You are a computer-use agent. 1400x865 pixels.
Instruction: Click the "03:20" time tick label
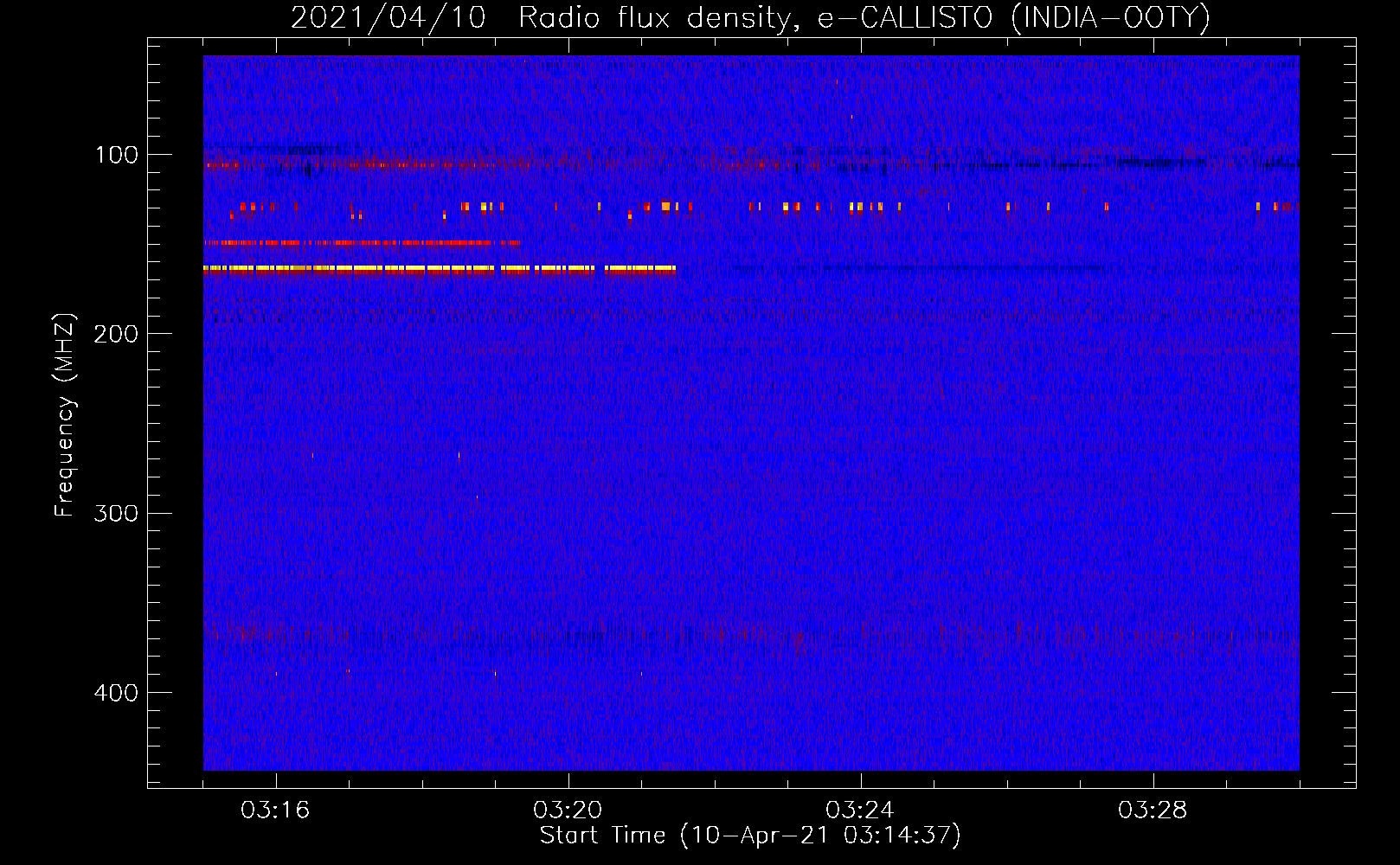click(568, 811)
